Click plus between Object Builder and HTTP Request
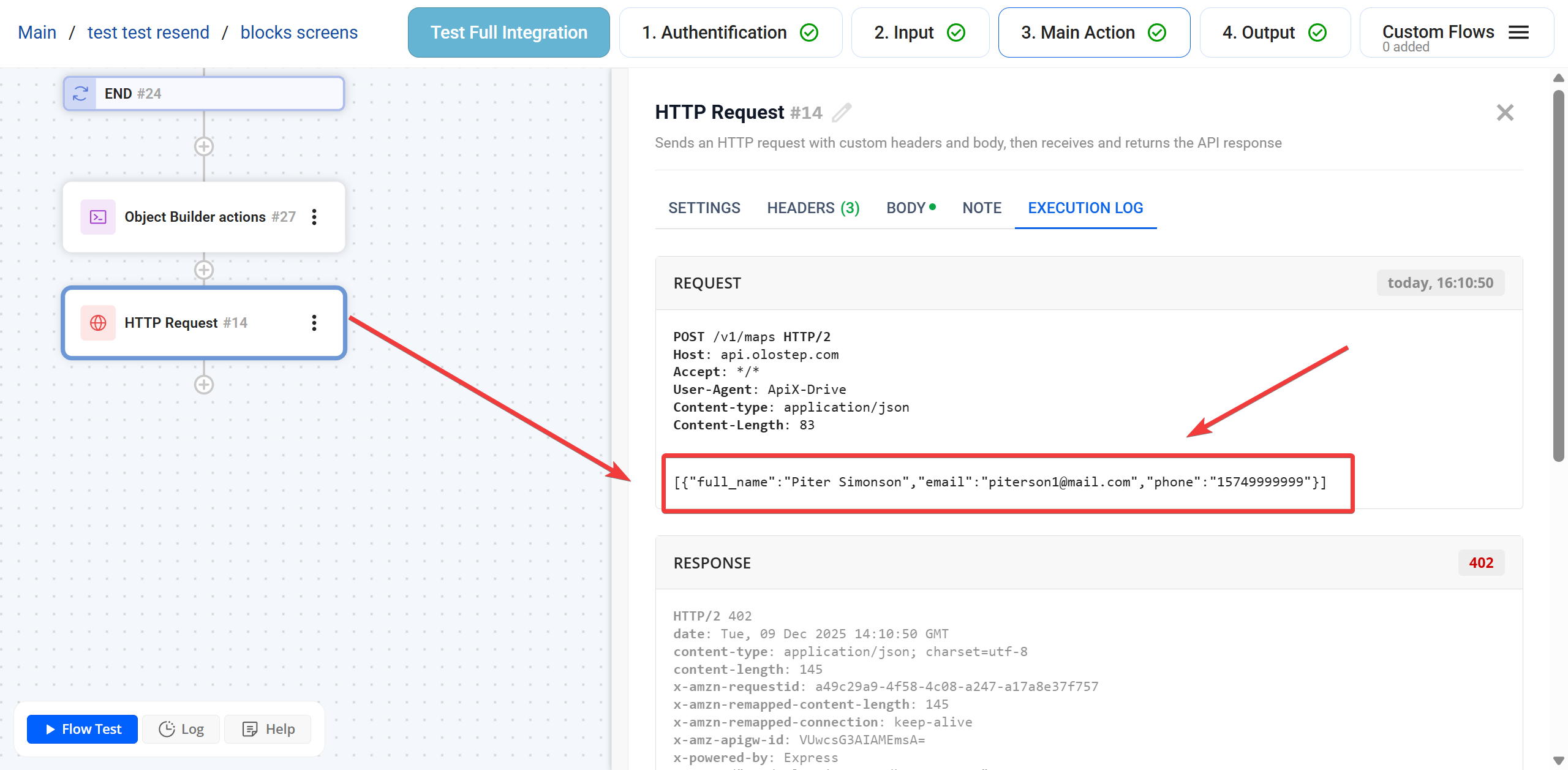 [204, 270]
